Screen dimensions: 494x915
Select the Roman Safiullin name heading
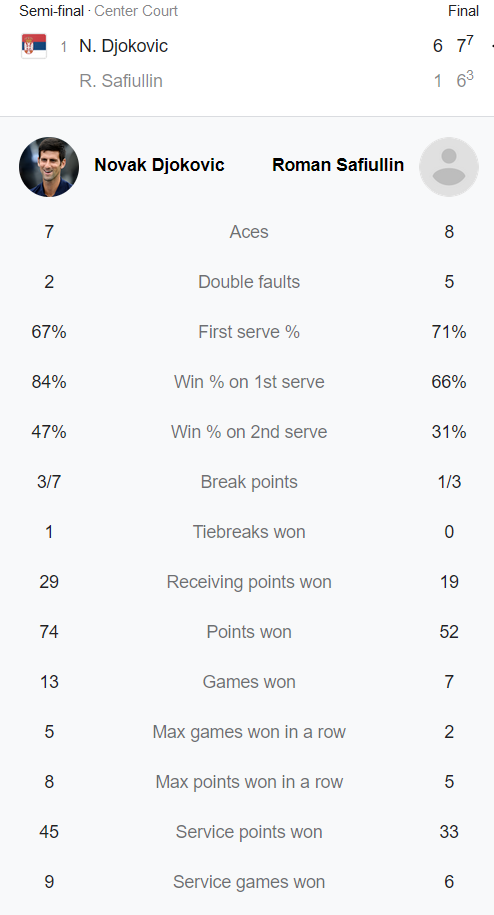[338, 165]
